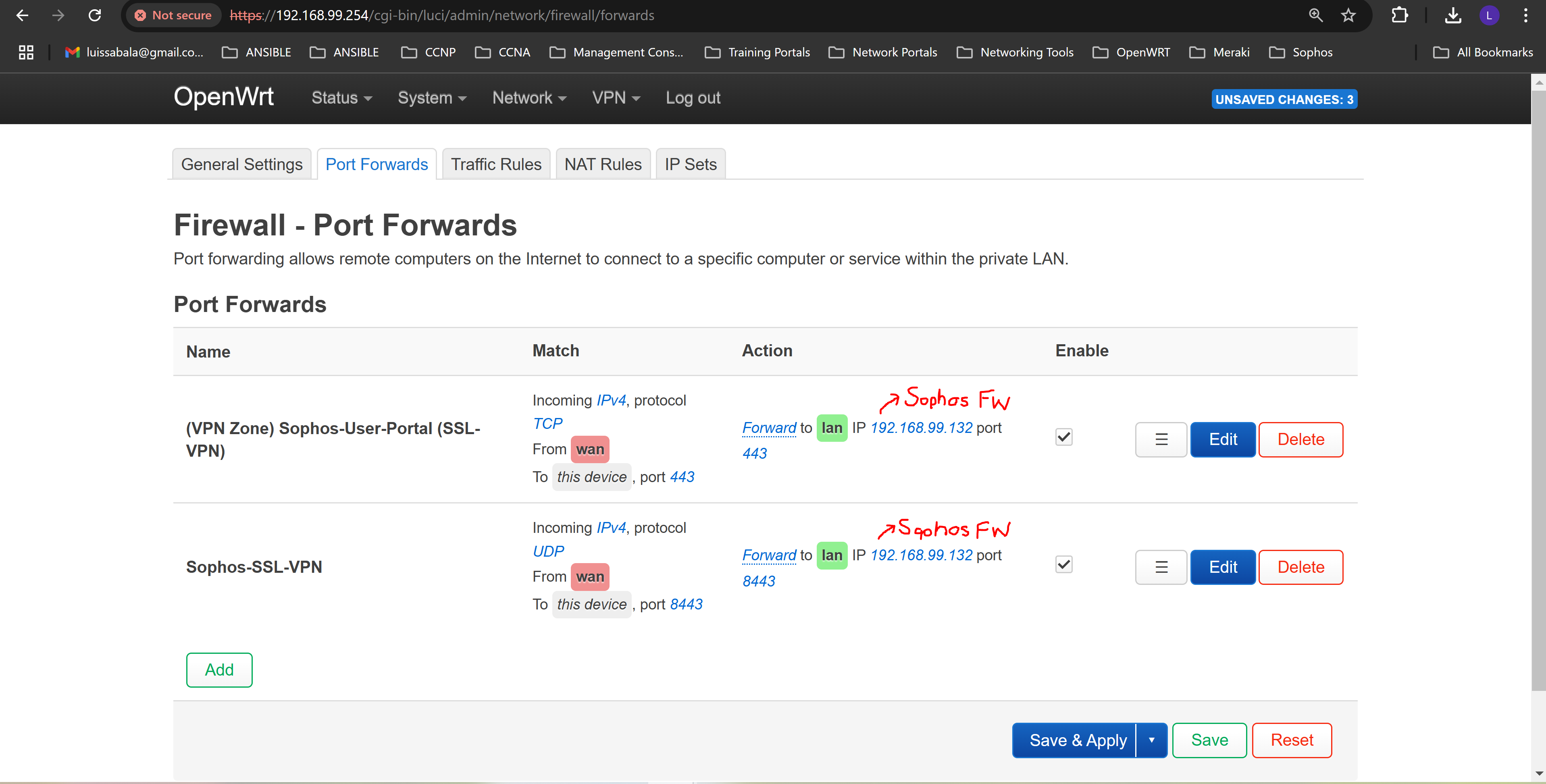
Task: Click Log out in the top menu
Action: click(x=693, y=98)
